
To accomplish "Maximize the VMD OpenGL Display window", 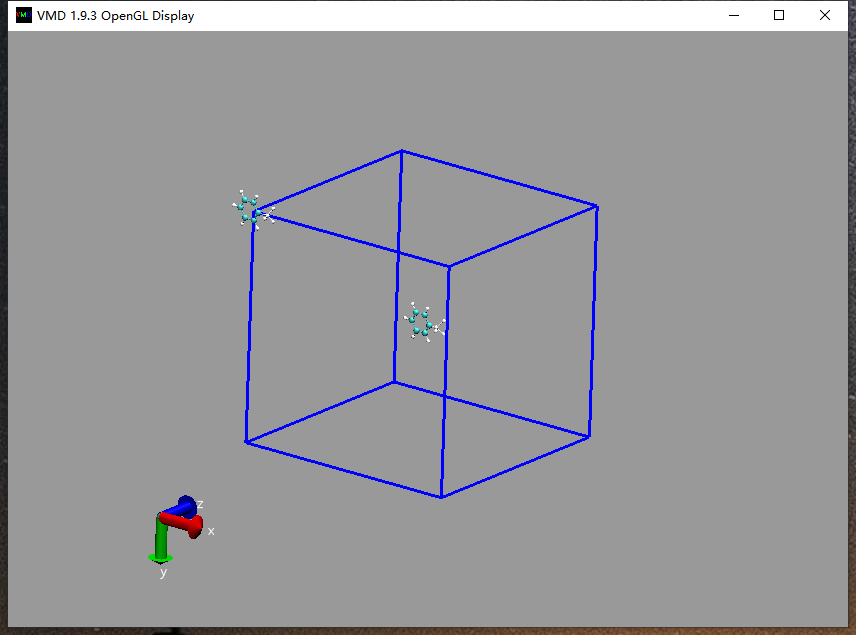I will (778, 15).
